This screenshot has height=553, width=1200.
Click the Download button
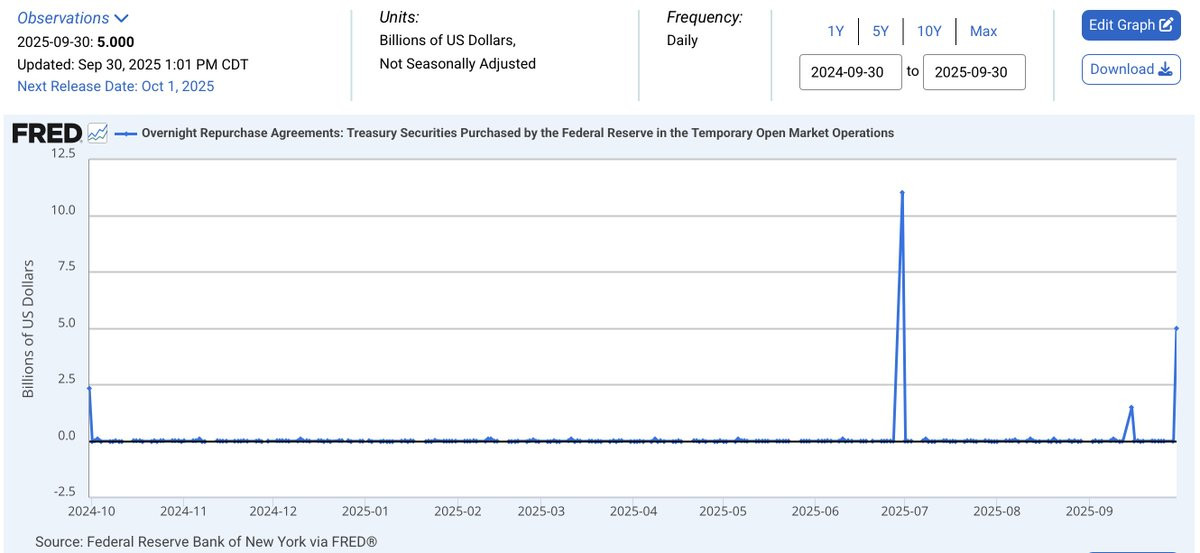coord(1131,69)
